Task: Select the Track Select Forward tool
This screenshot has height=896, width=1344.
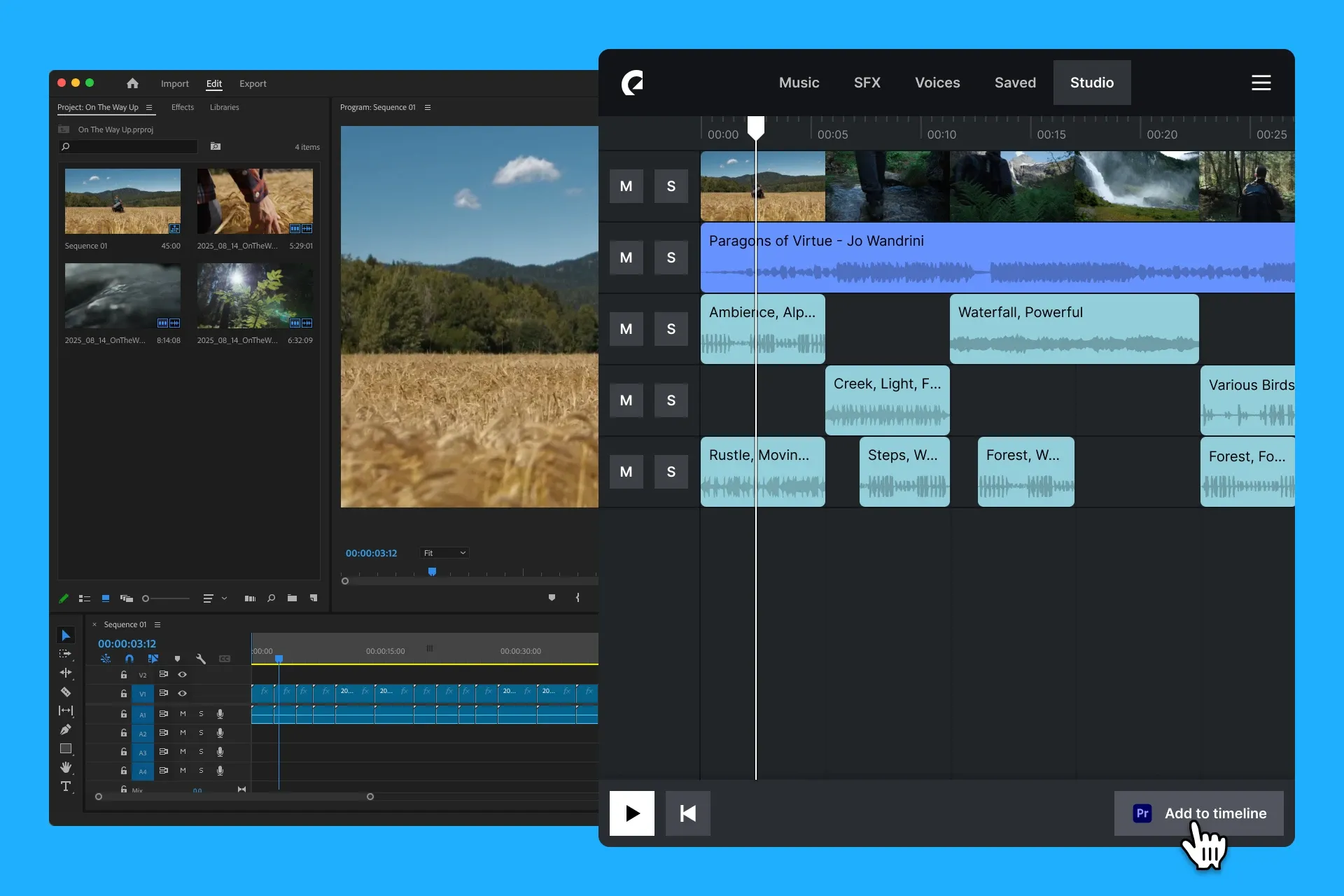Action: [66, 654]
